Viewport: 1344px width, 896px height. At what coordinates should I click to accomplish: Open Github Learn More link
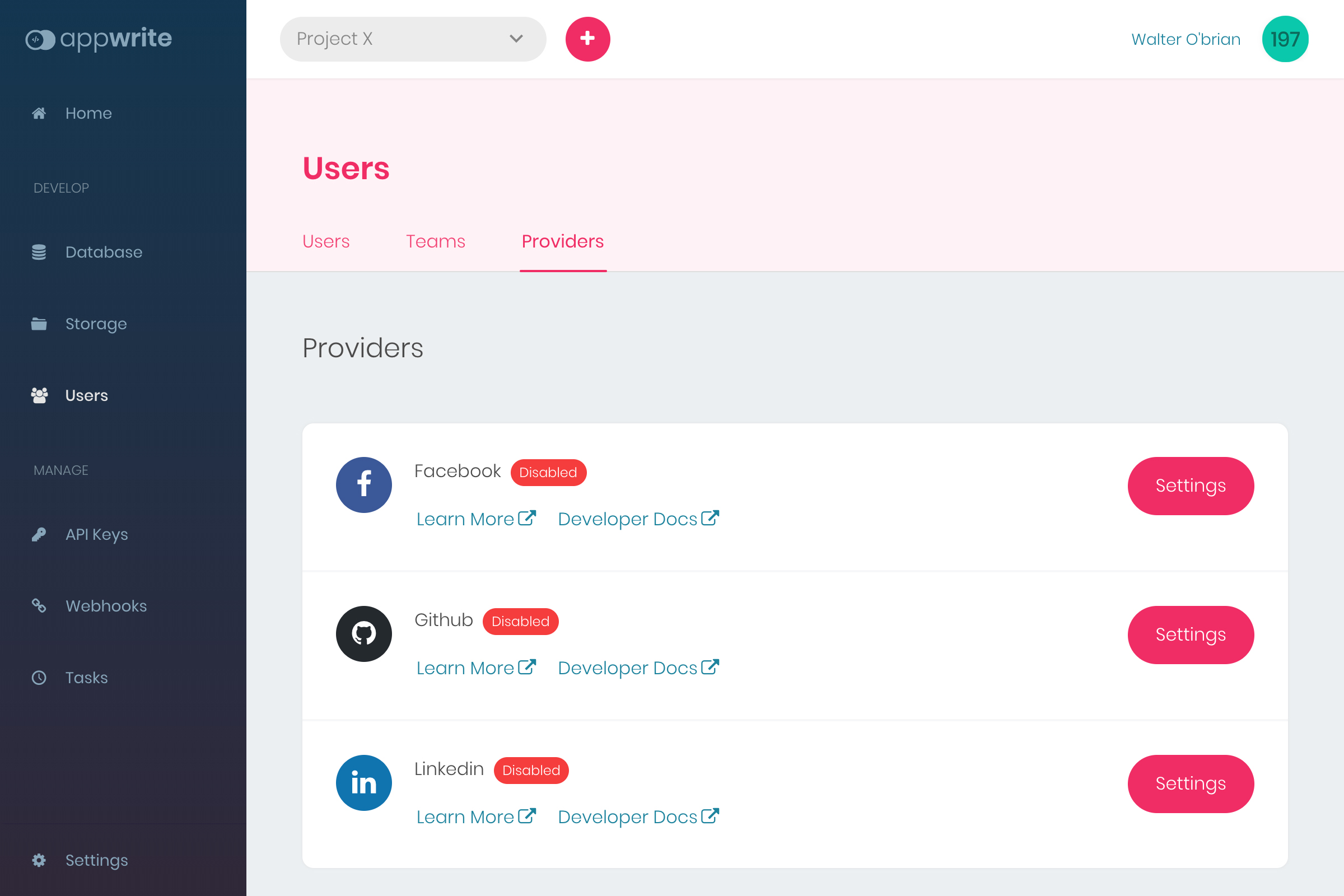click(475, 668)
